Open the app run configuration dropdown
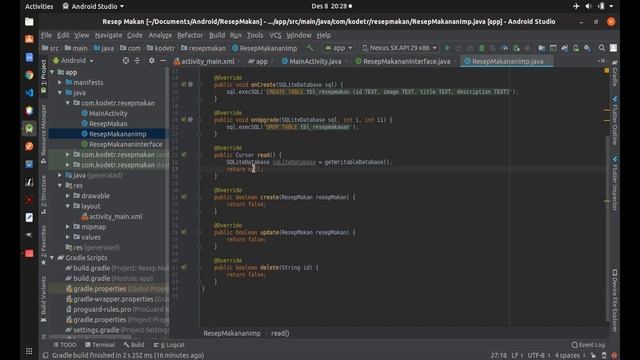The width and height of the screenshot is (640, 360). click(x=338, y=48)
